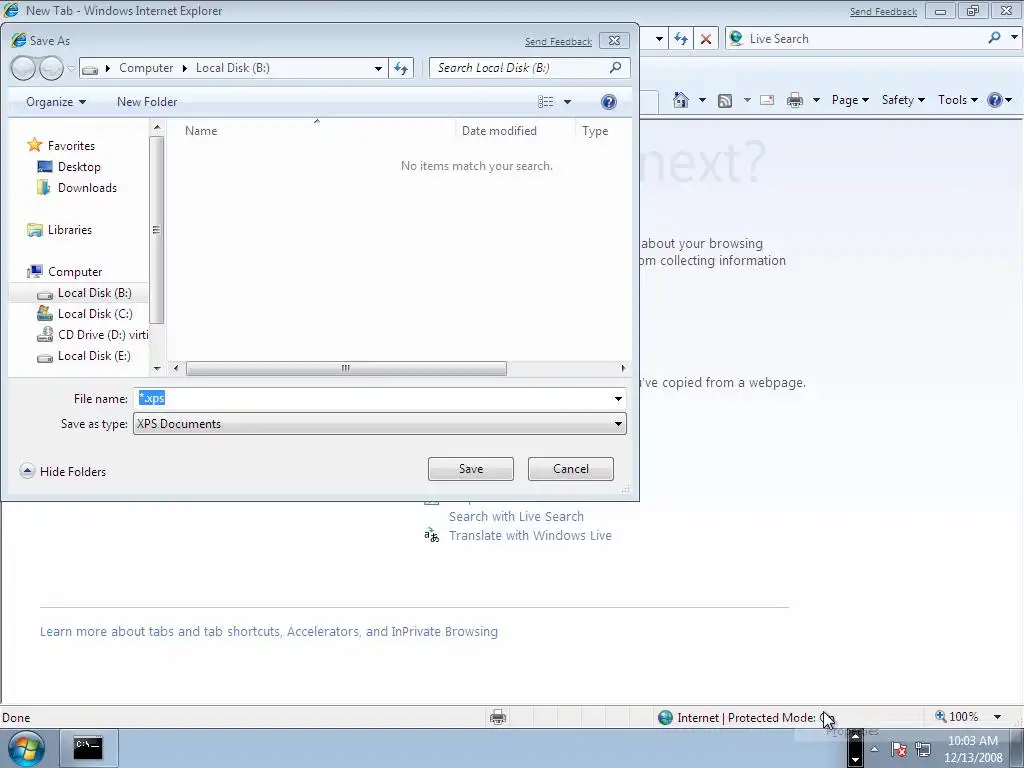
Task: Click Translate with Windows Live link
Action: pos(530,536)
